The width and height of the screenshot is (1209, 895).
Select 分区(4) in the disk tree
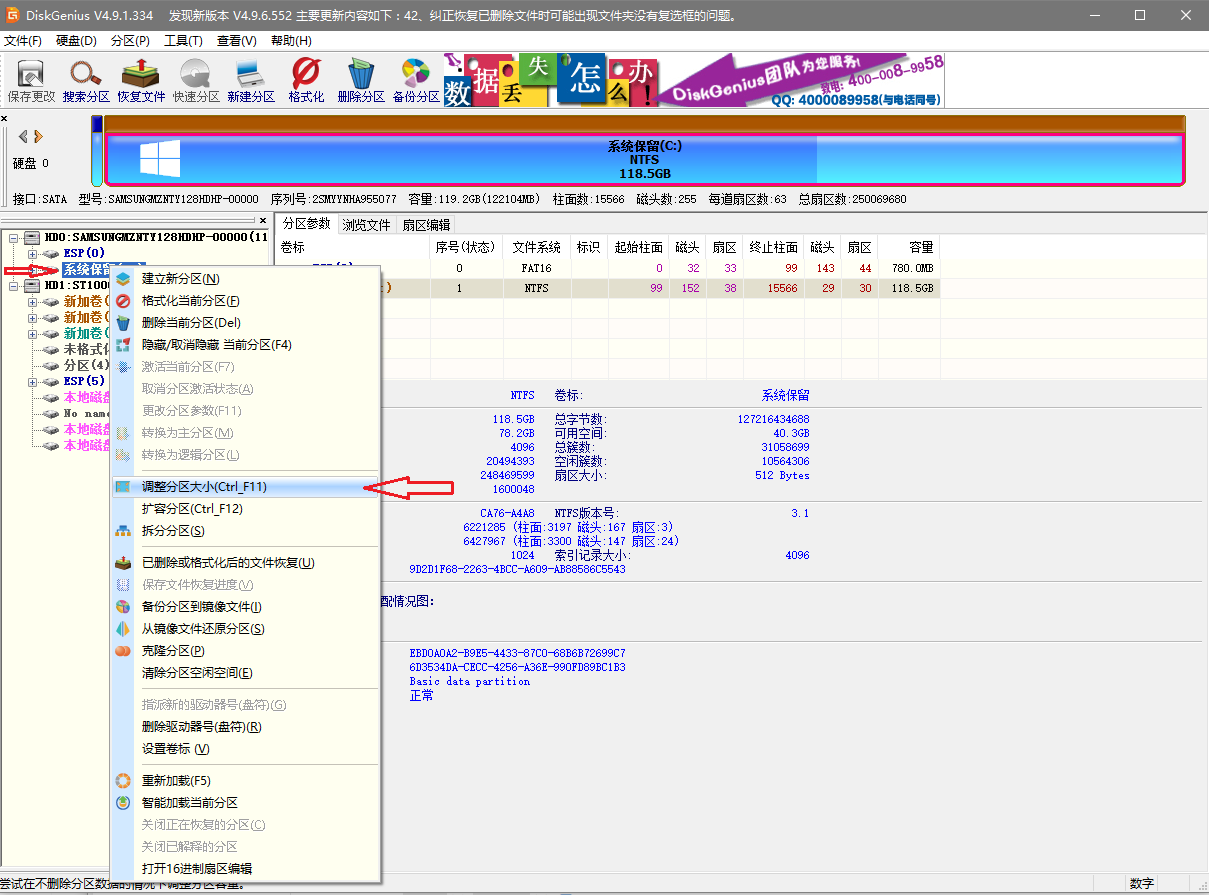[x=86, y=365]
